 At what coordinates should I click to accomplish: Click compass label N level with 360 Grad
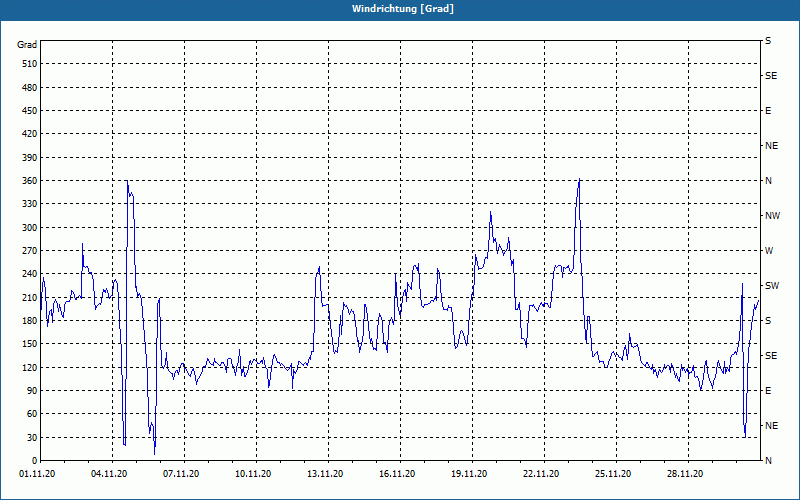[x=768, y=181]
